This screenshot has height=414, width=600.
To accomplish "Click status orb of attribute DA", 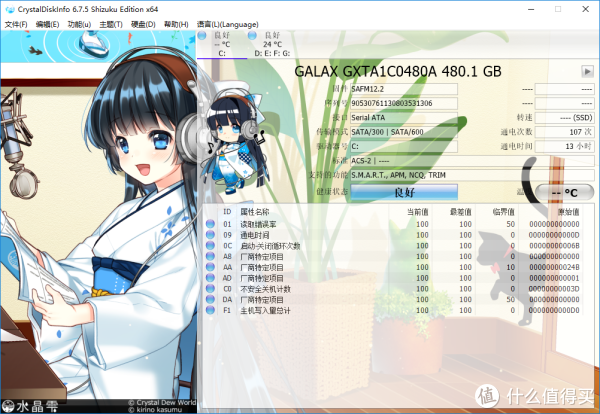I will click(x=210, y=299).
